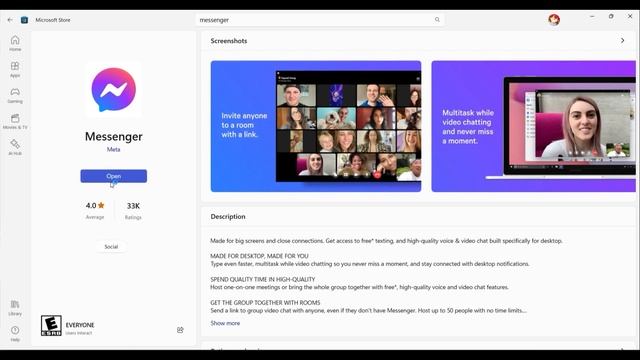Click the 33K ratings count

[x=133, y=206]
